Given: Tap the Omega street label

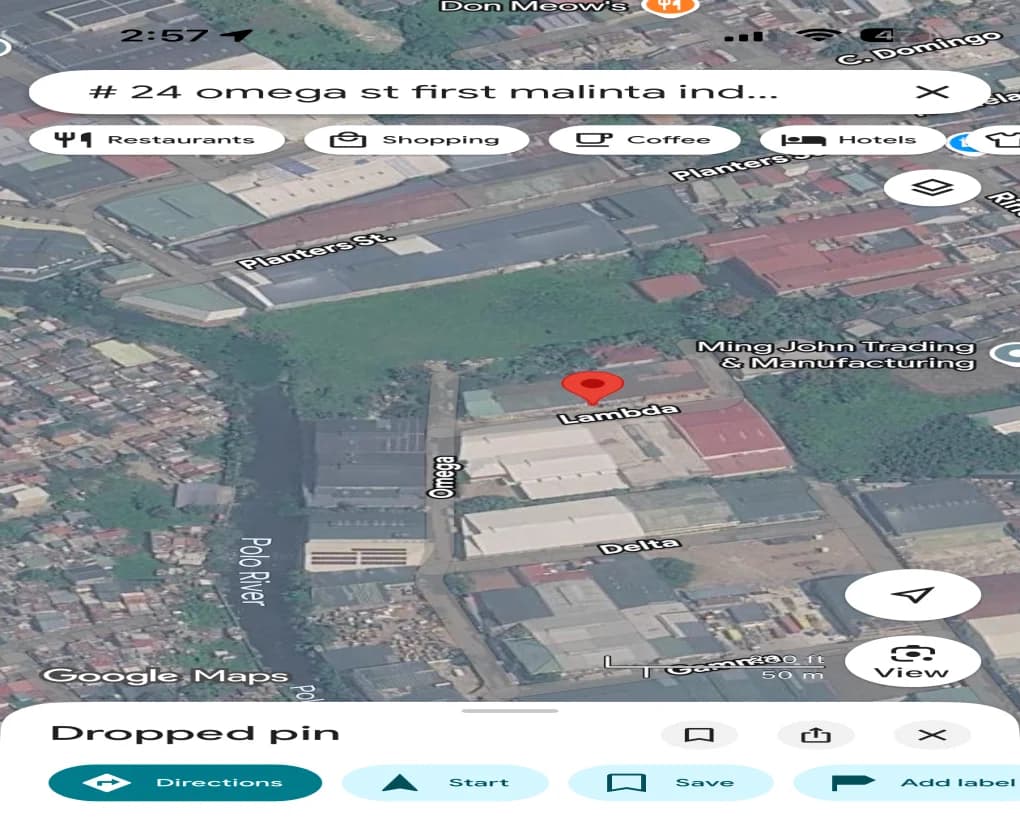Looking at the screenshot, I should [x=442, y=477].
